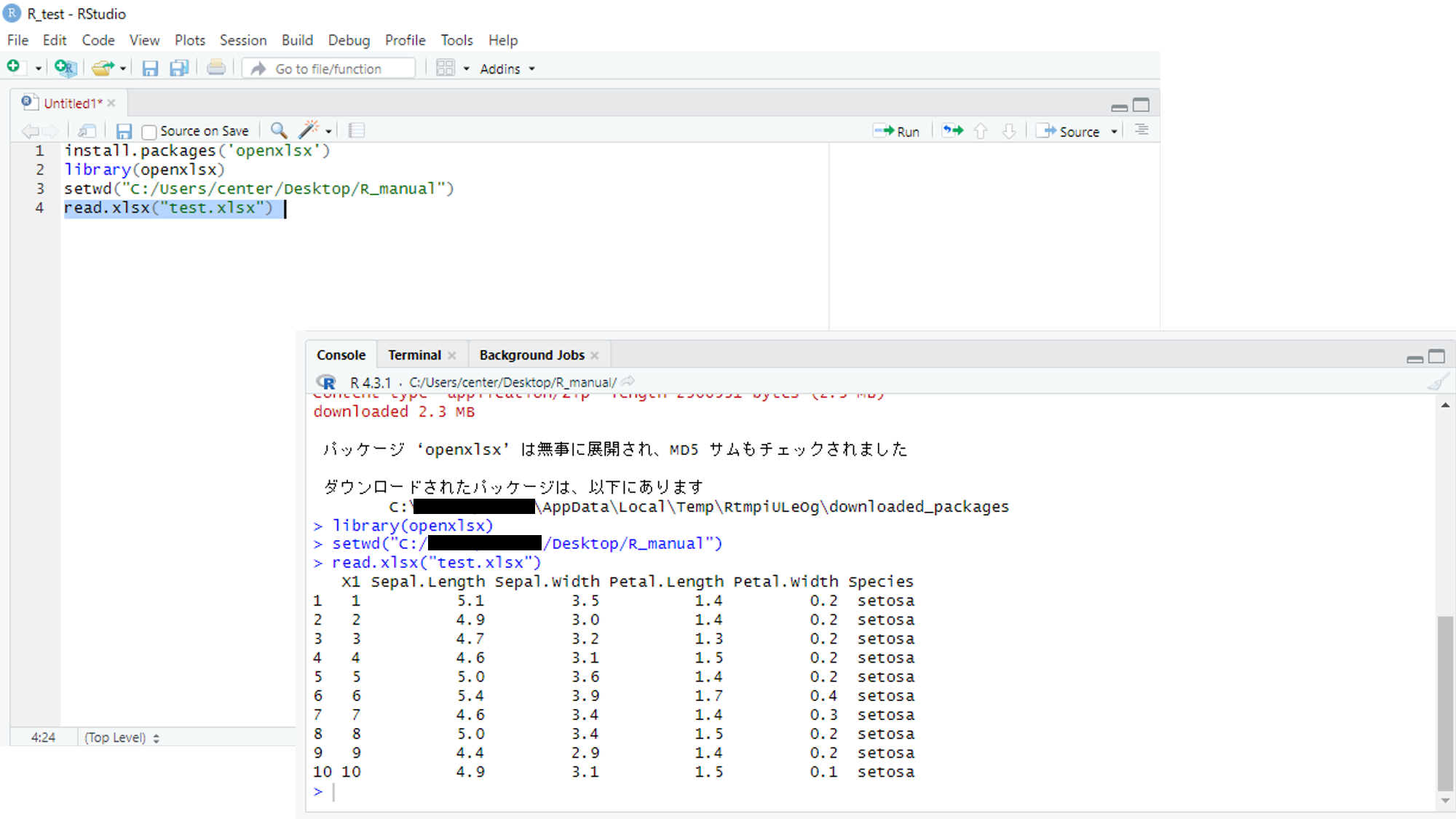Image resolution: width=1456 pixels, height=819 pixels.
Task: Click the show document outline icon
Action: pyautogui.click(x=1141, y=130)
